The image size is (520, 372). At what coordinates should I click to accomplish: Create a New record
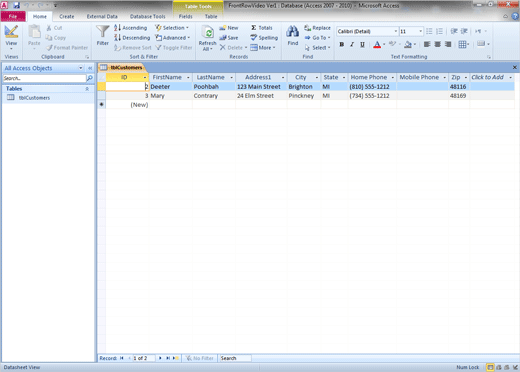coord(229,28)
